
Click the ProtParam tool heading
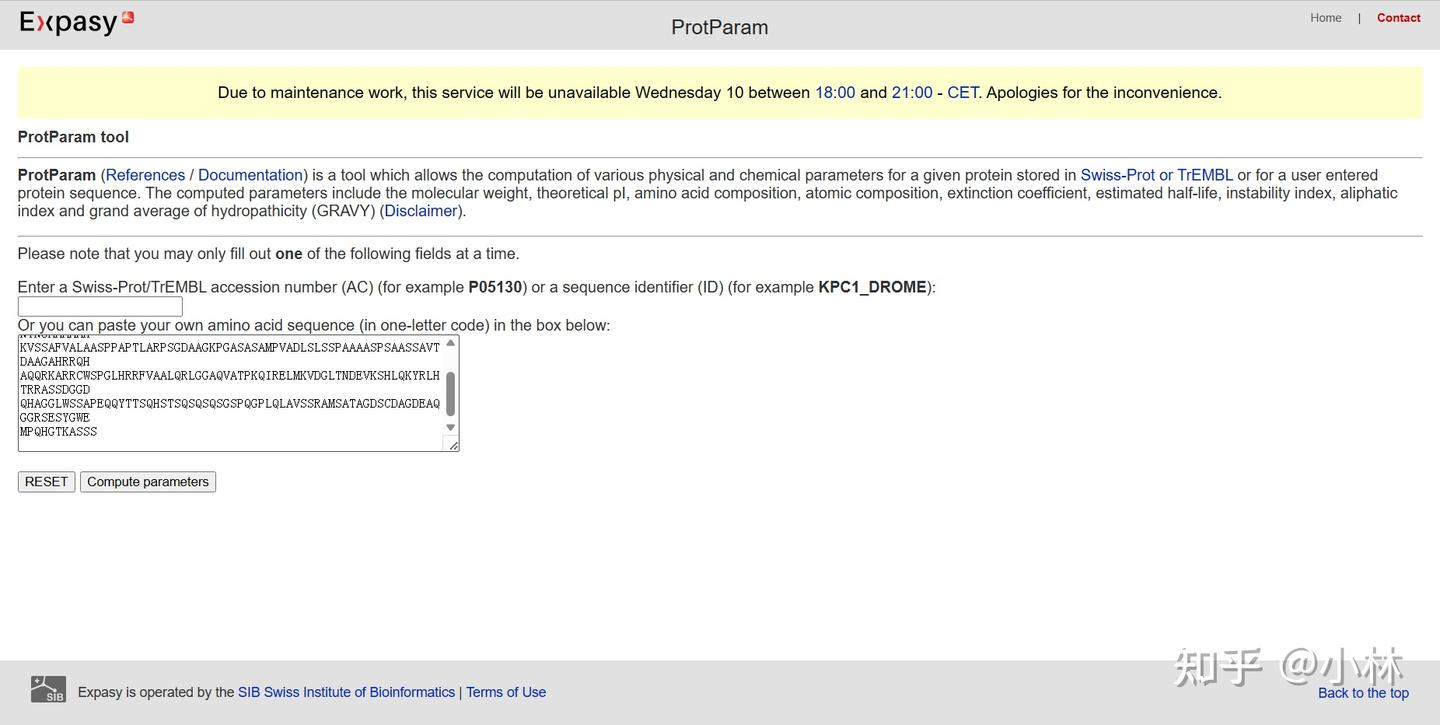point(73,137)
